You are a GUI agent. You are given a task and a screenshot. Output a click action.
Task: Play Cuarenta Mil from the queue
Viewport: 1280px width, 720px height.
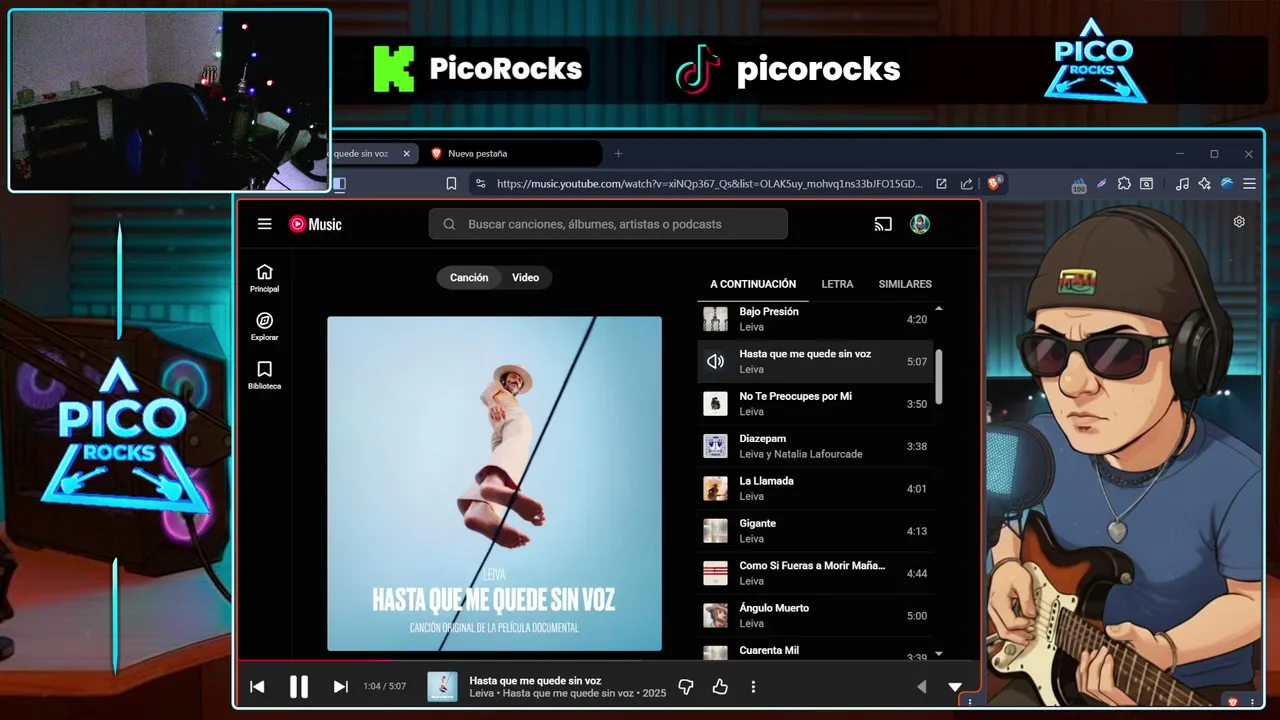[x=815, y=650]
